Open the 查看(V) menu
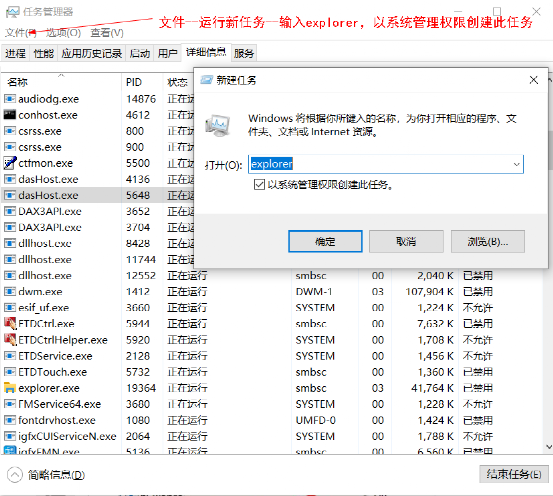553x496 pixels. (x=107, y=33)
